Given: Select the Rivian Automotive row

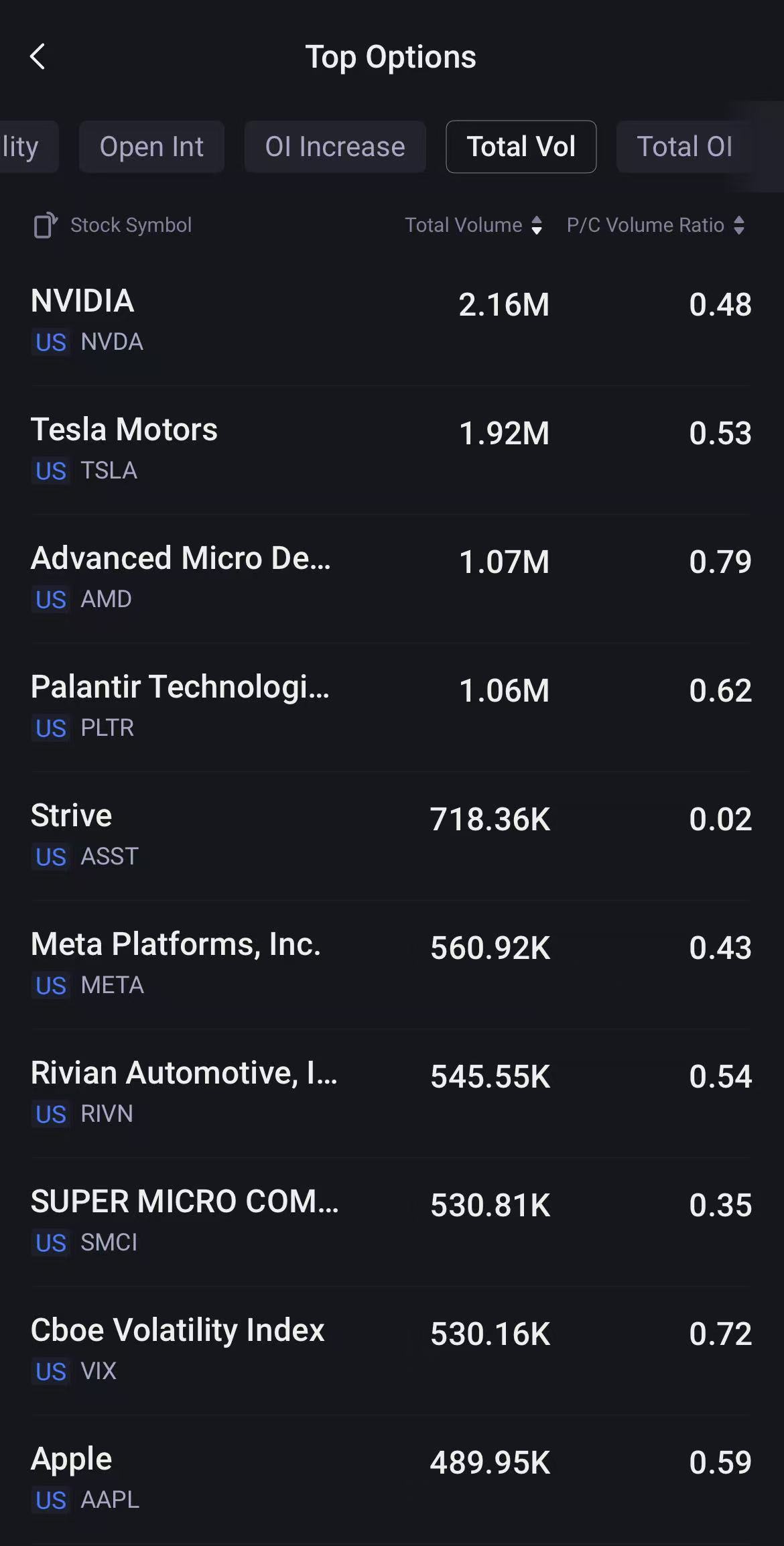Looking at the screenshot, I should (391, 1092).
